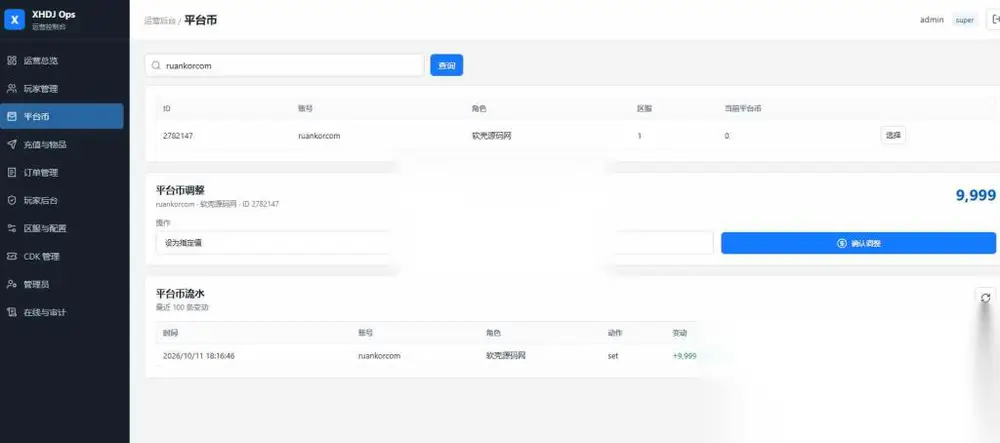
Task: Click the XHDJ Ops logo icon
Action: (x=15, y=20)
